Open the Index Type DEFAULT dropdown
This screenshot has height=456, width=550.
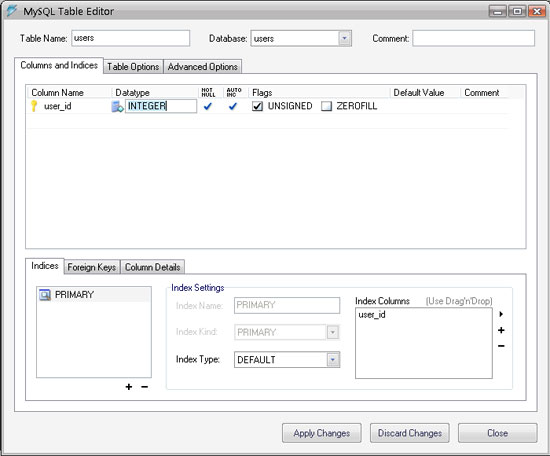click(x=333, y=360)
